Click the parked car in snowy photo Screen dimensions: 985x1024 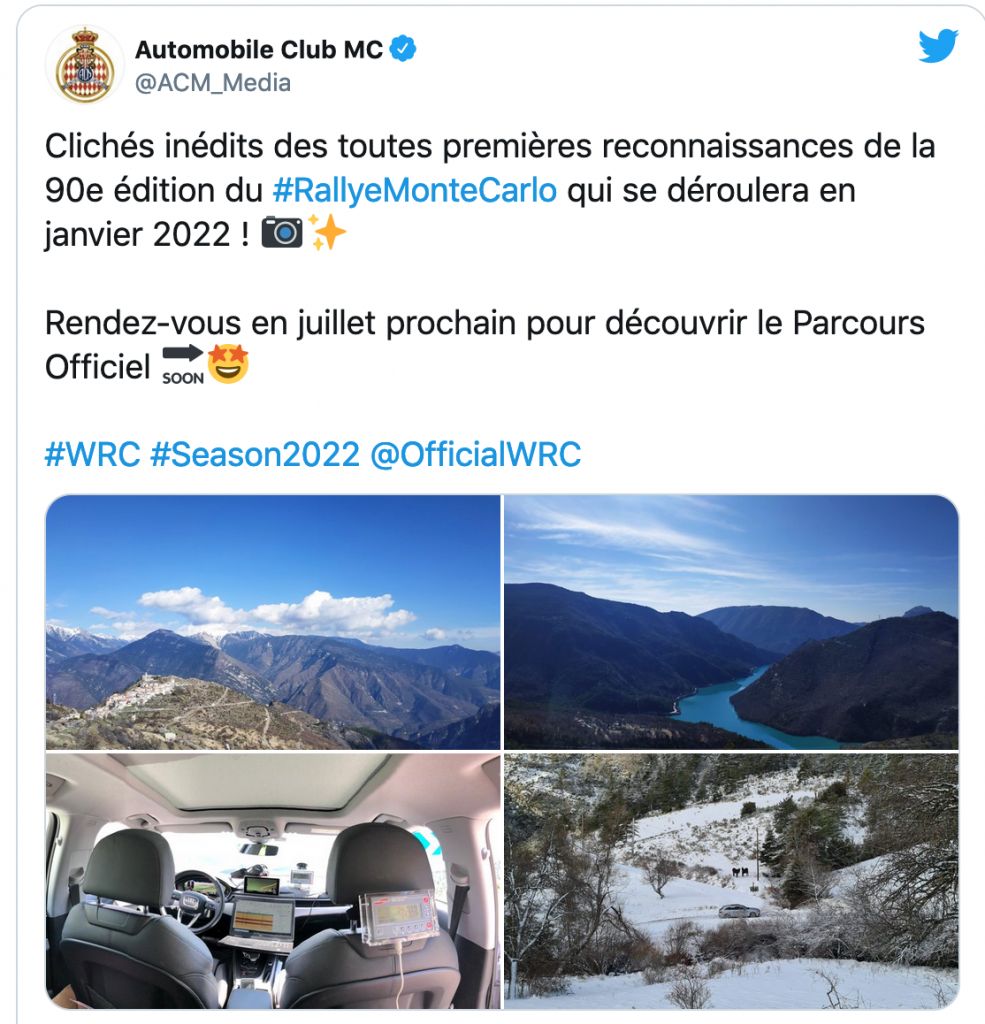(739, 910)
